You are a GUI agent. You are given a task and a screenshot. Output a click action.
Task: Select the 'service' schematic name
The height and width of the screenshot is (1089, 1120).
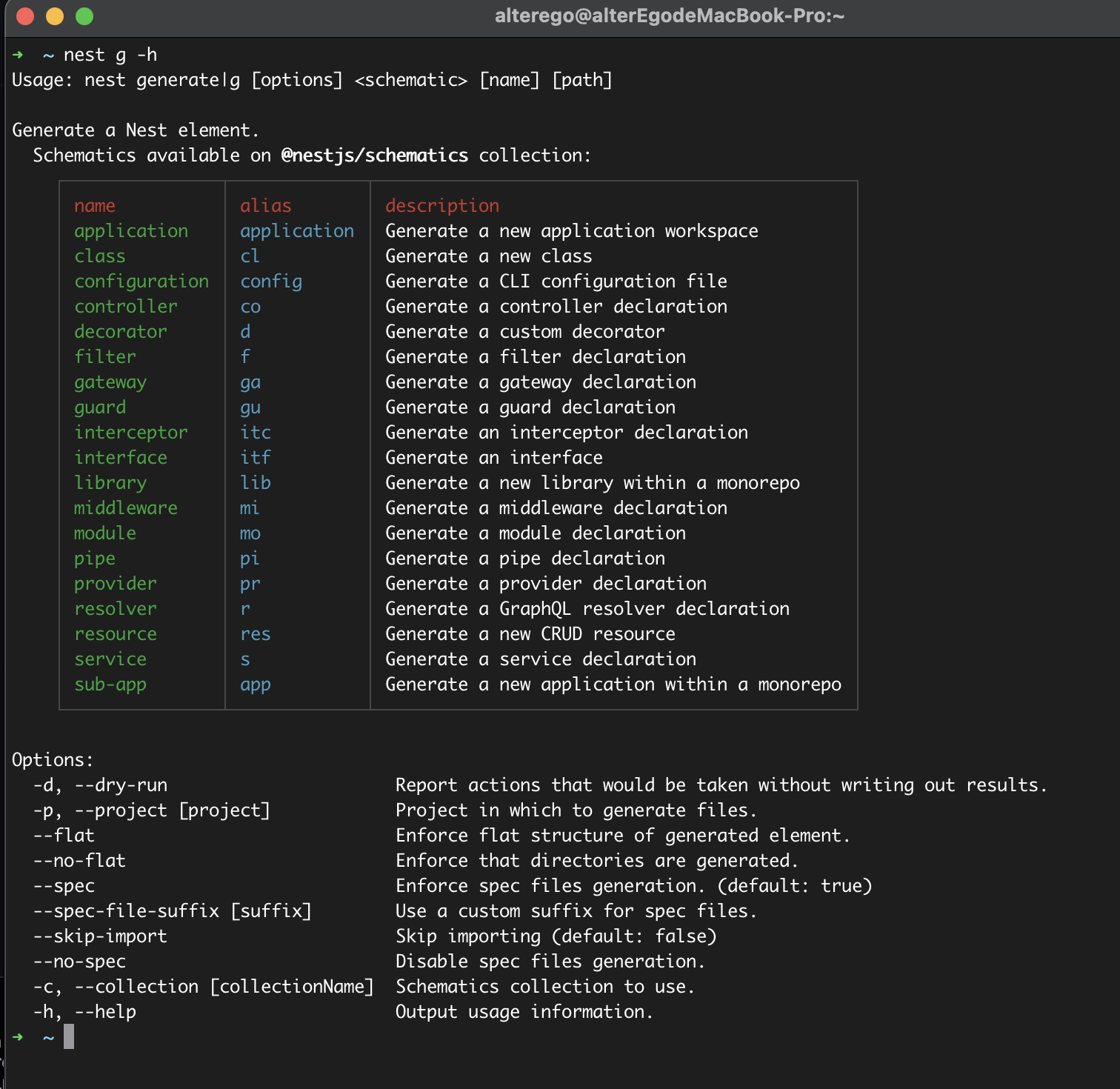click(x=110, y=659)
